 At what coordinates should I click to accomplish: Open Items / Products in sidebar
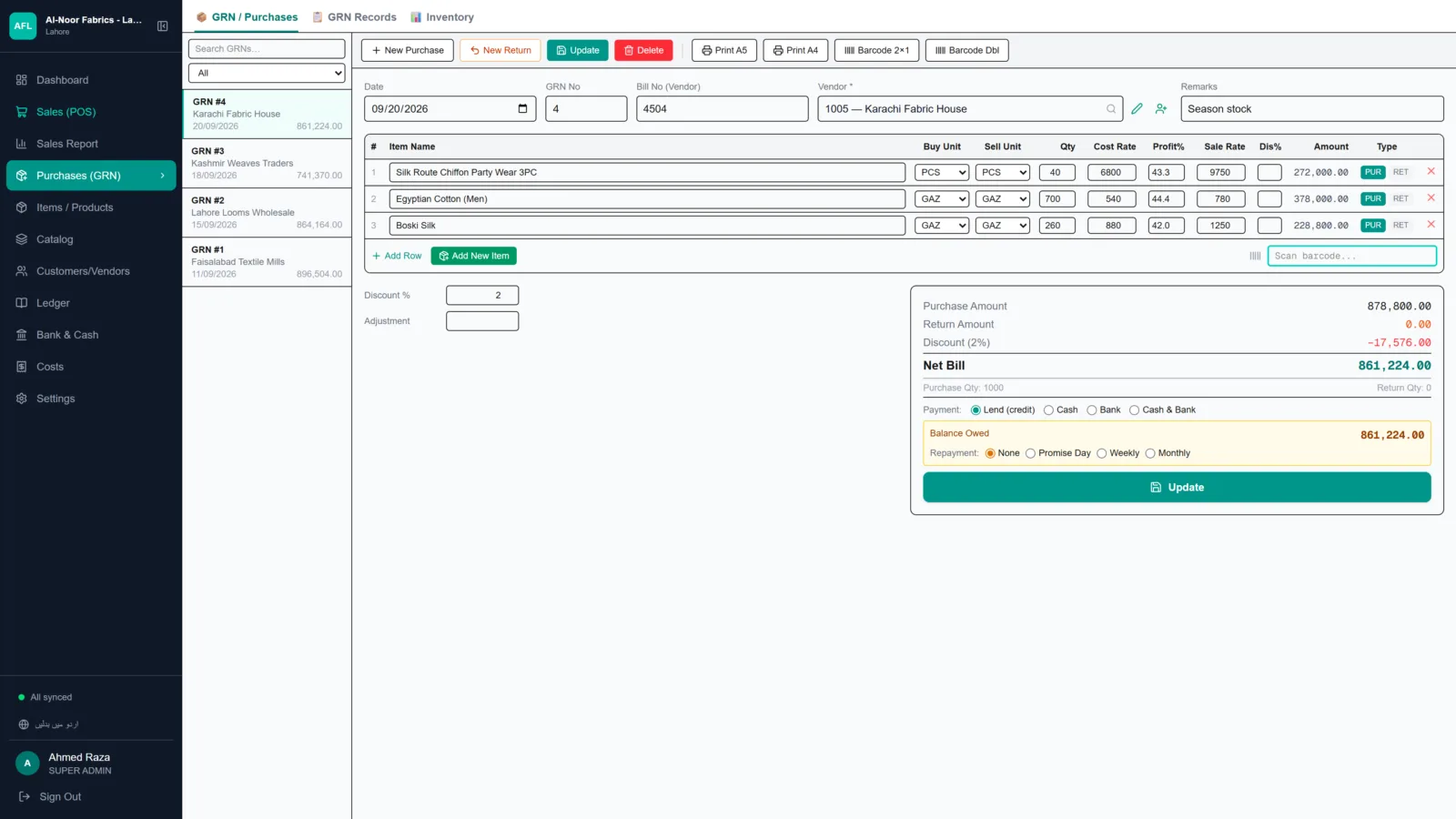pyautogui.click(x=91, y=207)
